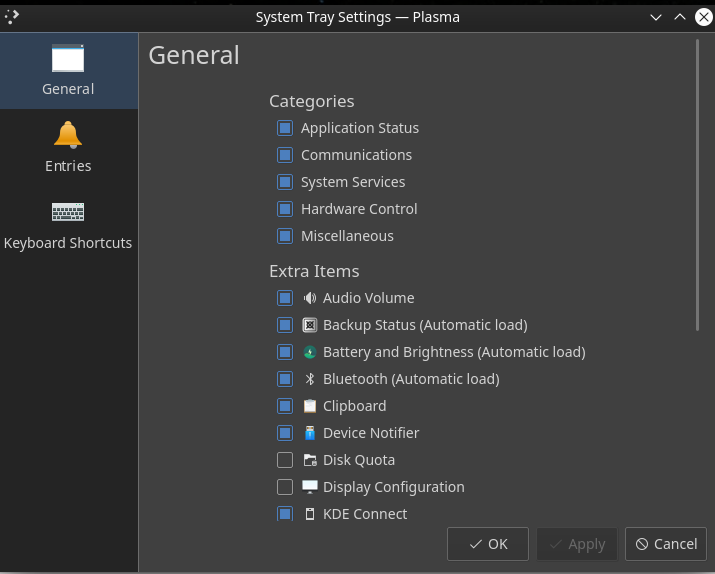715x574 pixels.
Task: Disable the Communications category checkbox
Action: click(285, 155)
